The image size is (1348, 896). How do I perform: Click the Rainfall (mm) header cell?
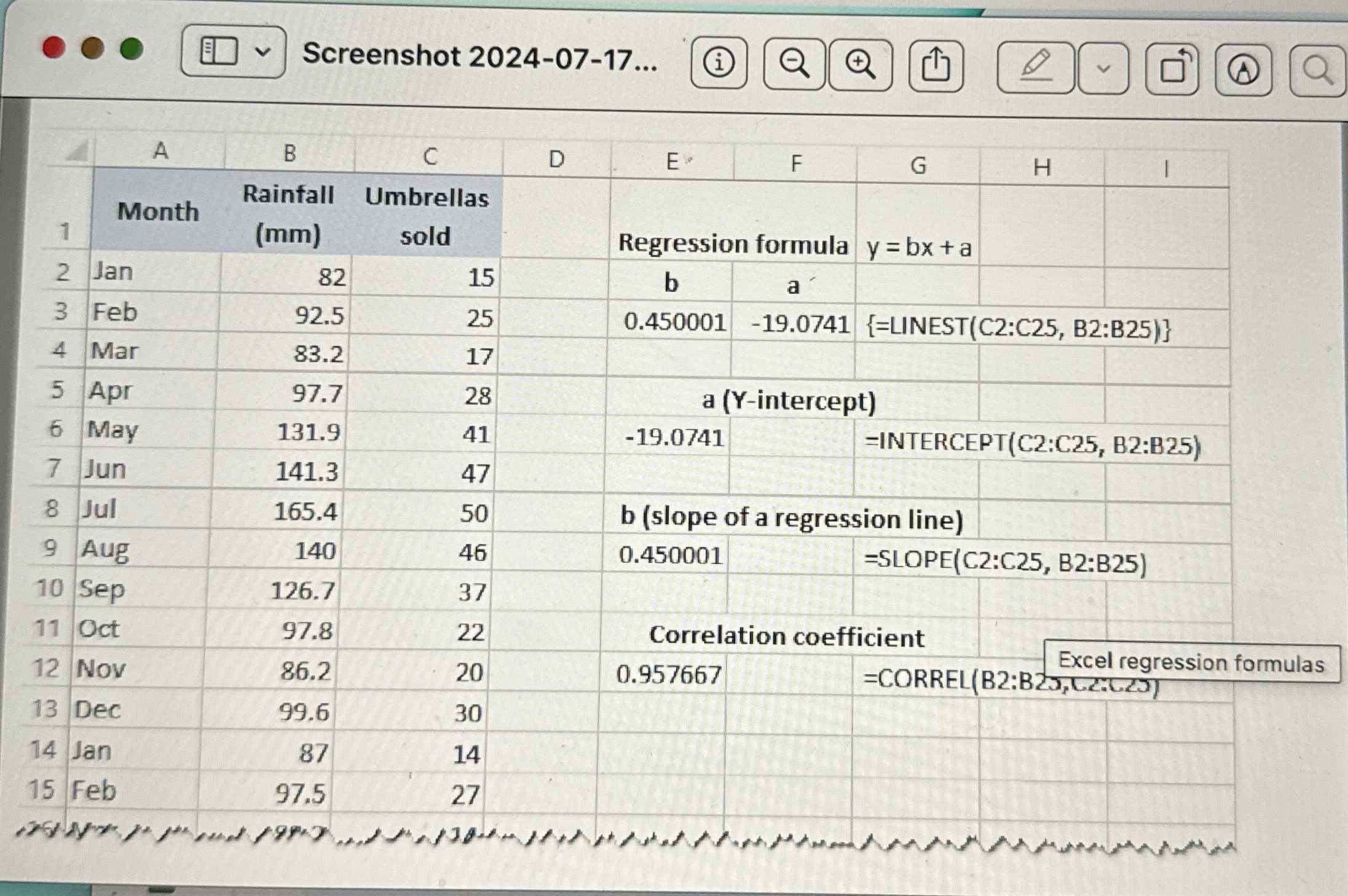(x=288, y=213)
